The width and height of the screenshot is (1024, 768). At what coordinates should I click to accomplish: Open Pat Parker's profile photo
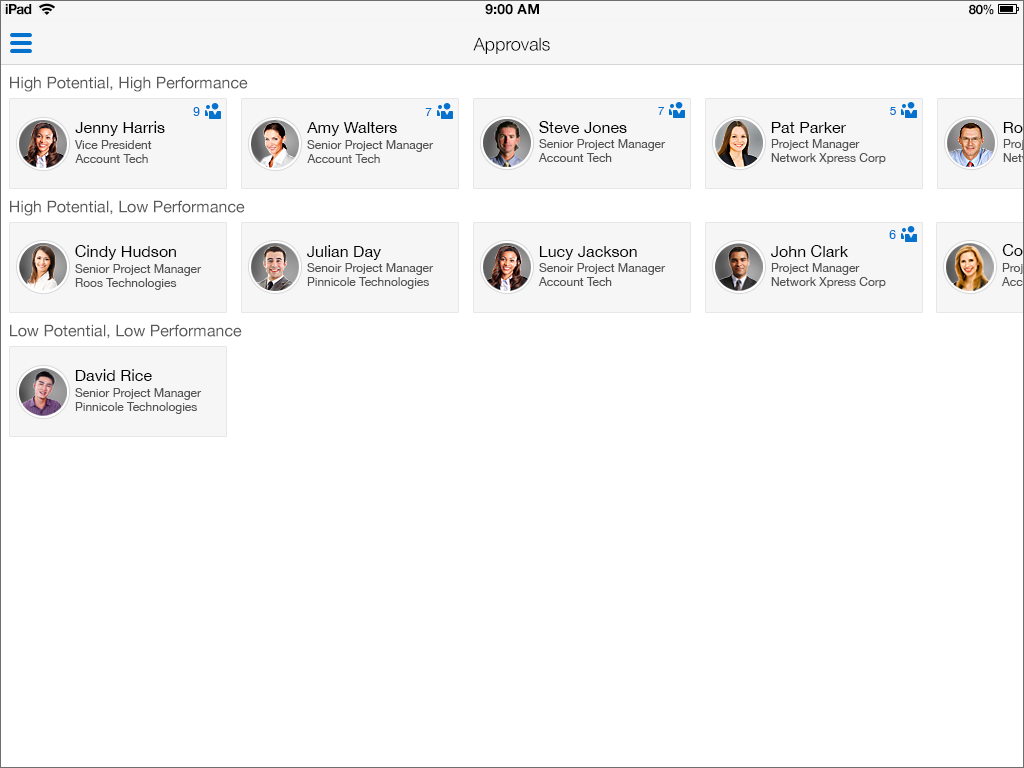click(739, 143)
